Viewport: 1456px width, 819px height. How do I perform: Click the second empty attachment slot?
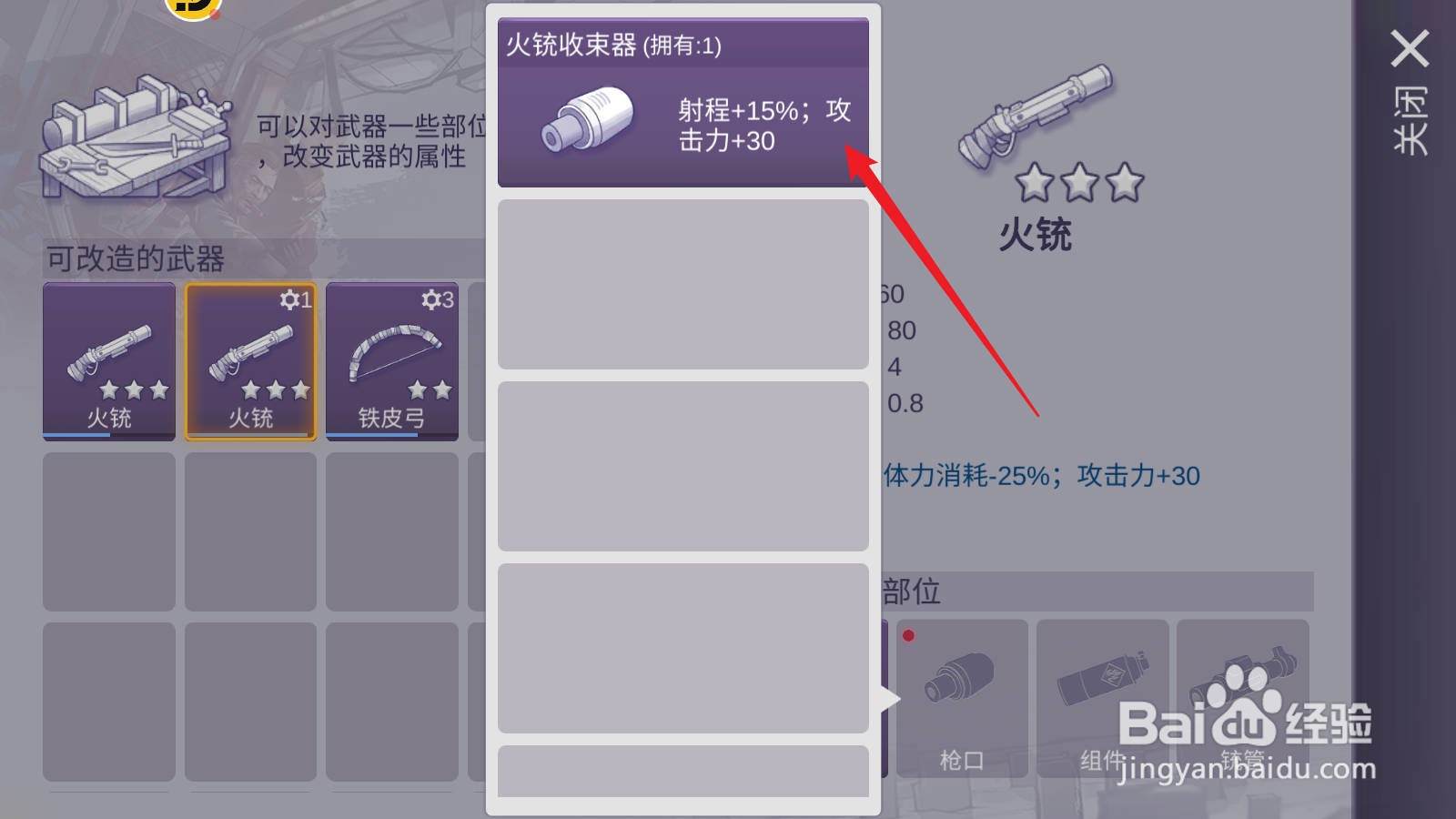(683, 466)
